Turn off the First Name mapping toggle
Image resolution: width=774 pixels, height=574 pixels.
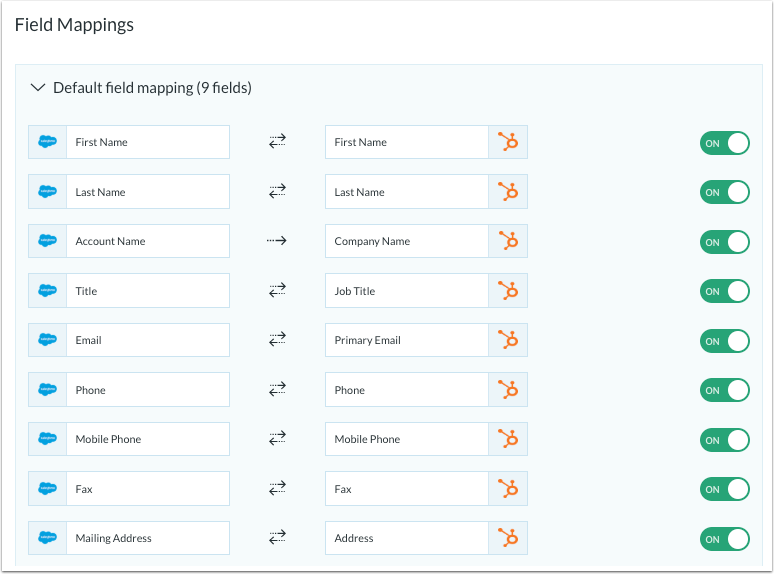pos(725,143)
